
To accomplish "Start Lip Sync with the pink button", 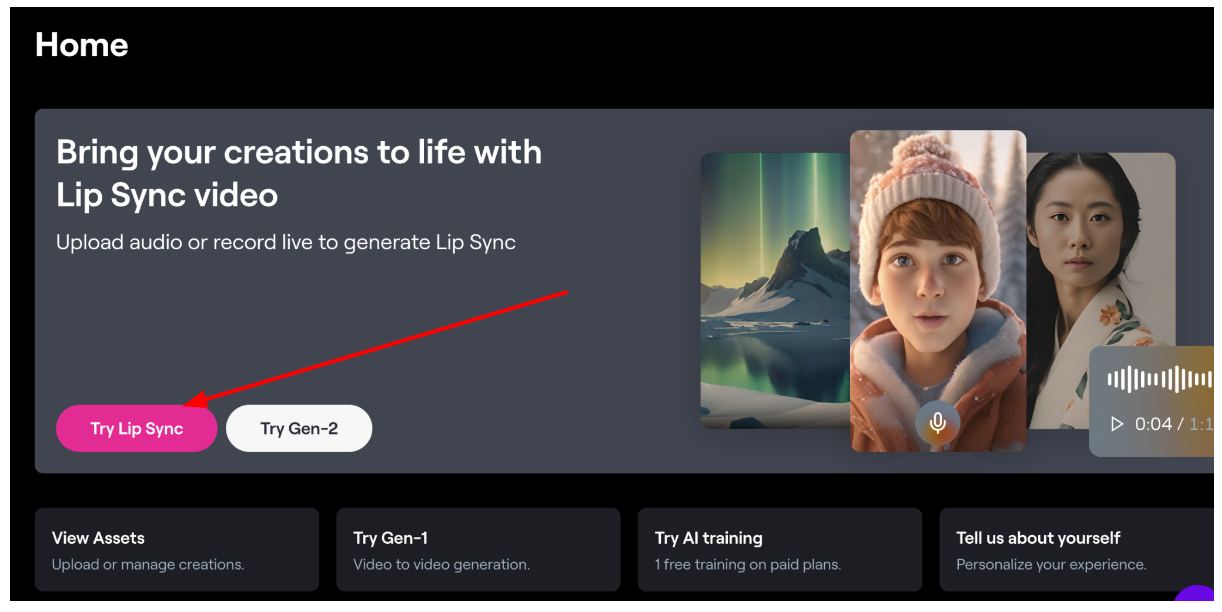I will point(136,428).
